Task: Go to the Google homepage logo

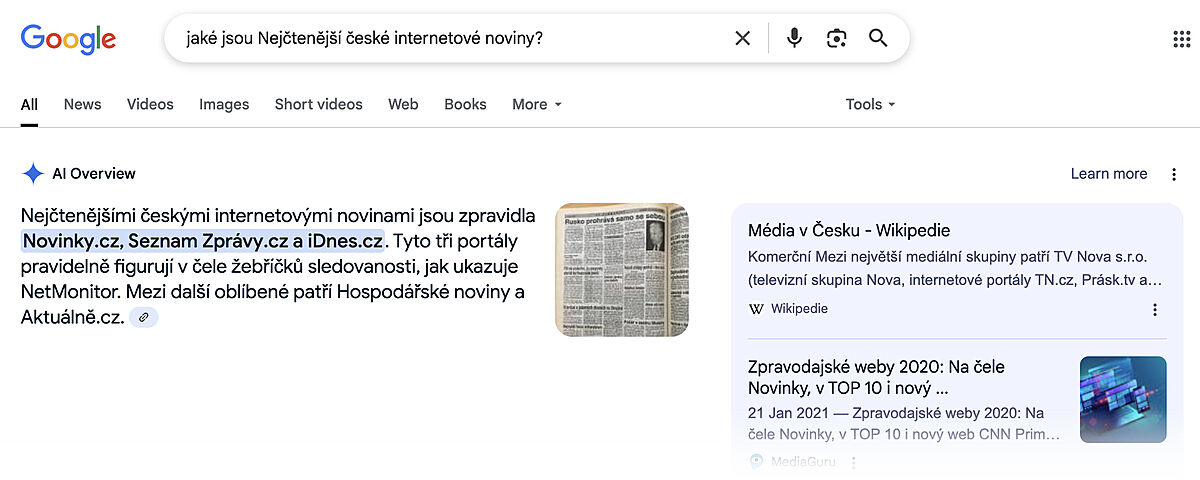Action: click(x=68, y=39)
